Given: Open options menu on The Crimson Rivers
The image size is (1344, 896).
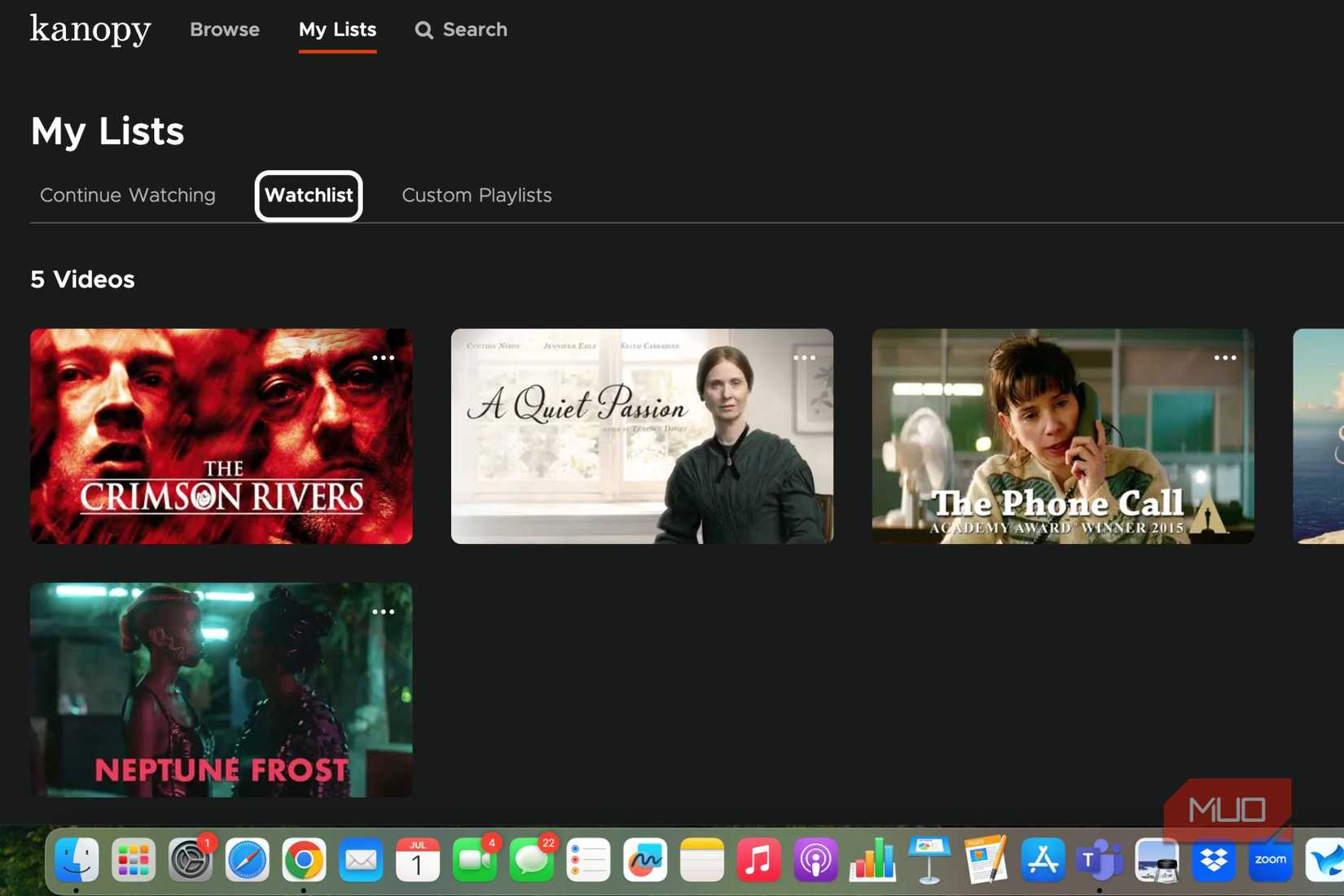Looking at the screenshot, I should pos(383,358).
